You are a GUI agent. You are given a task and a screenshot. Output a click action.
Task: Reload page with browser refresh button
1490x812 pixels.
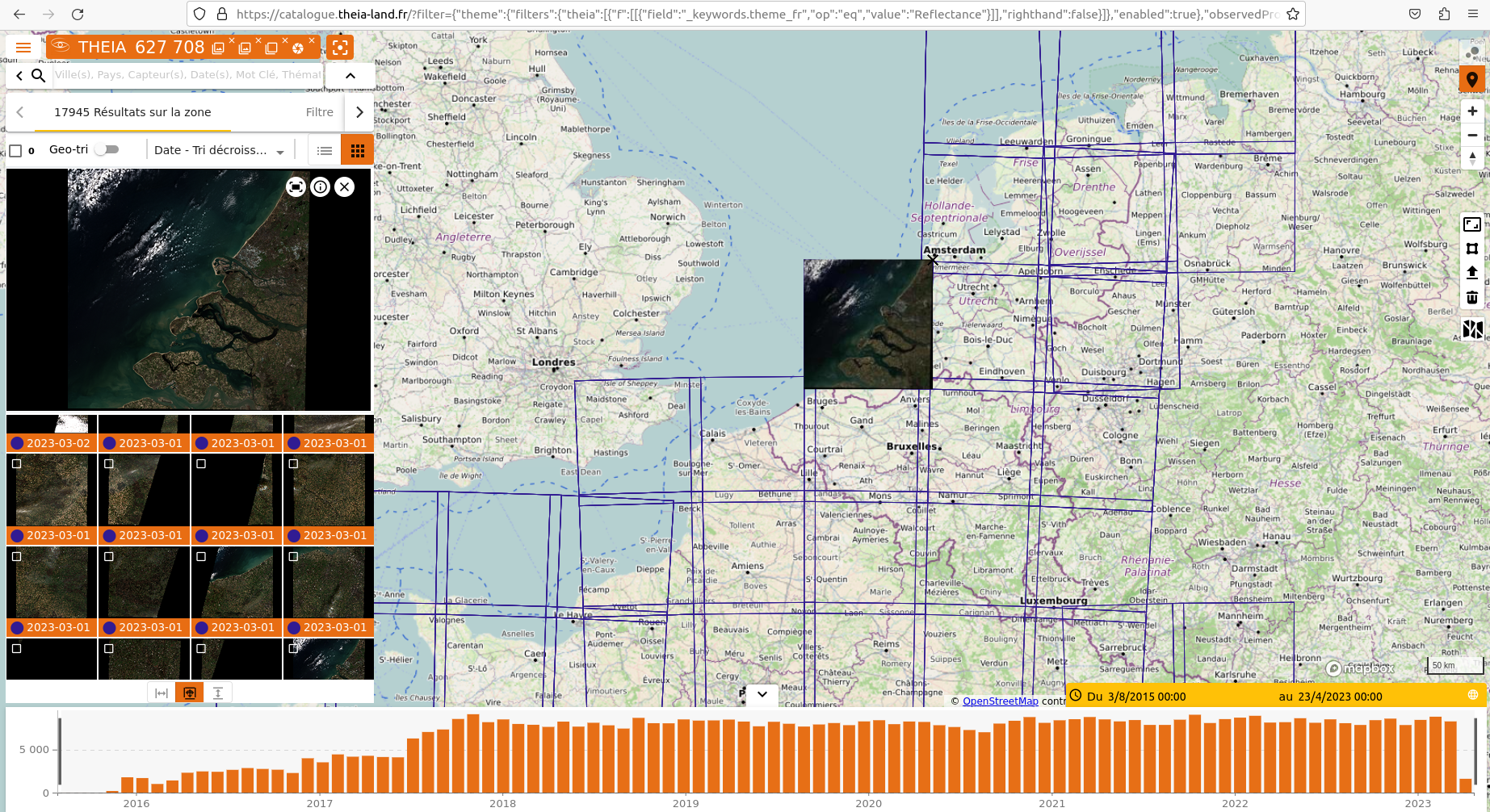point(78,14)
